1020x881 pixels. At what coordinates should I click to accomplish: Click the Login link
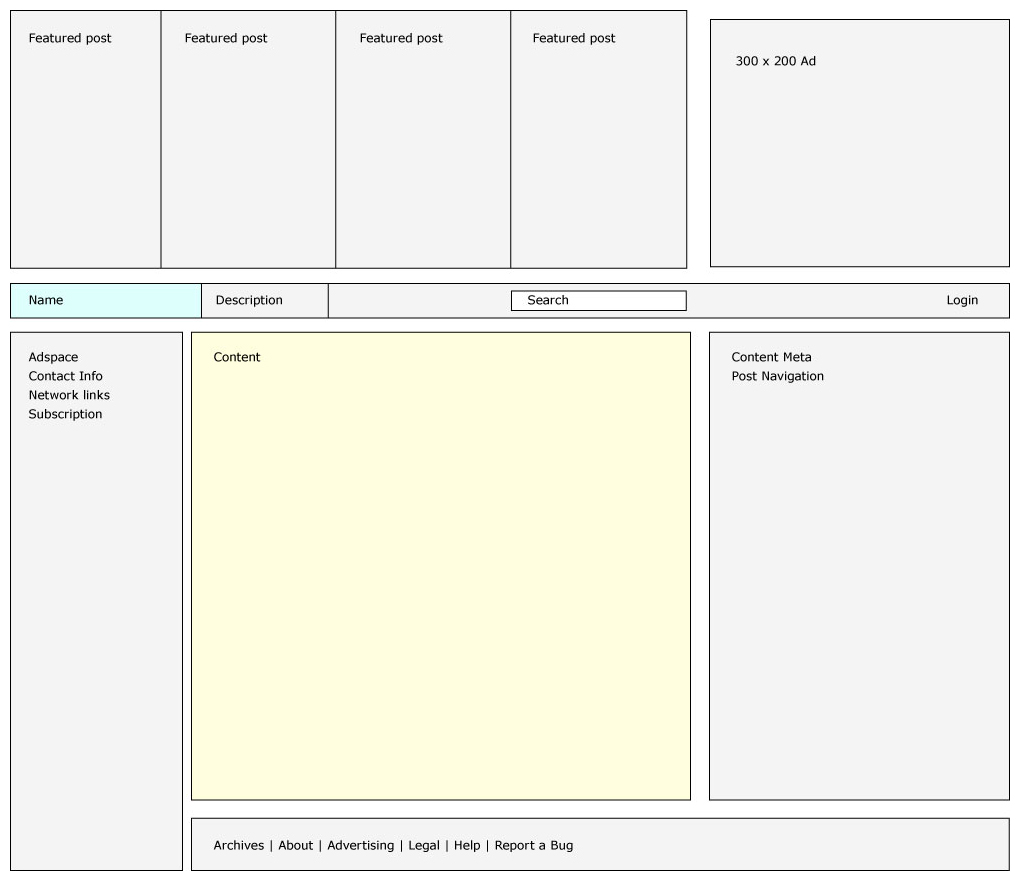point(962,300)
